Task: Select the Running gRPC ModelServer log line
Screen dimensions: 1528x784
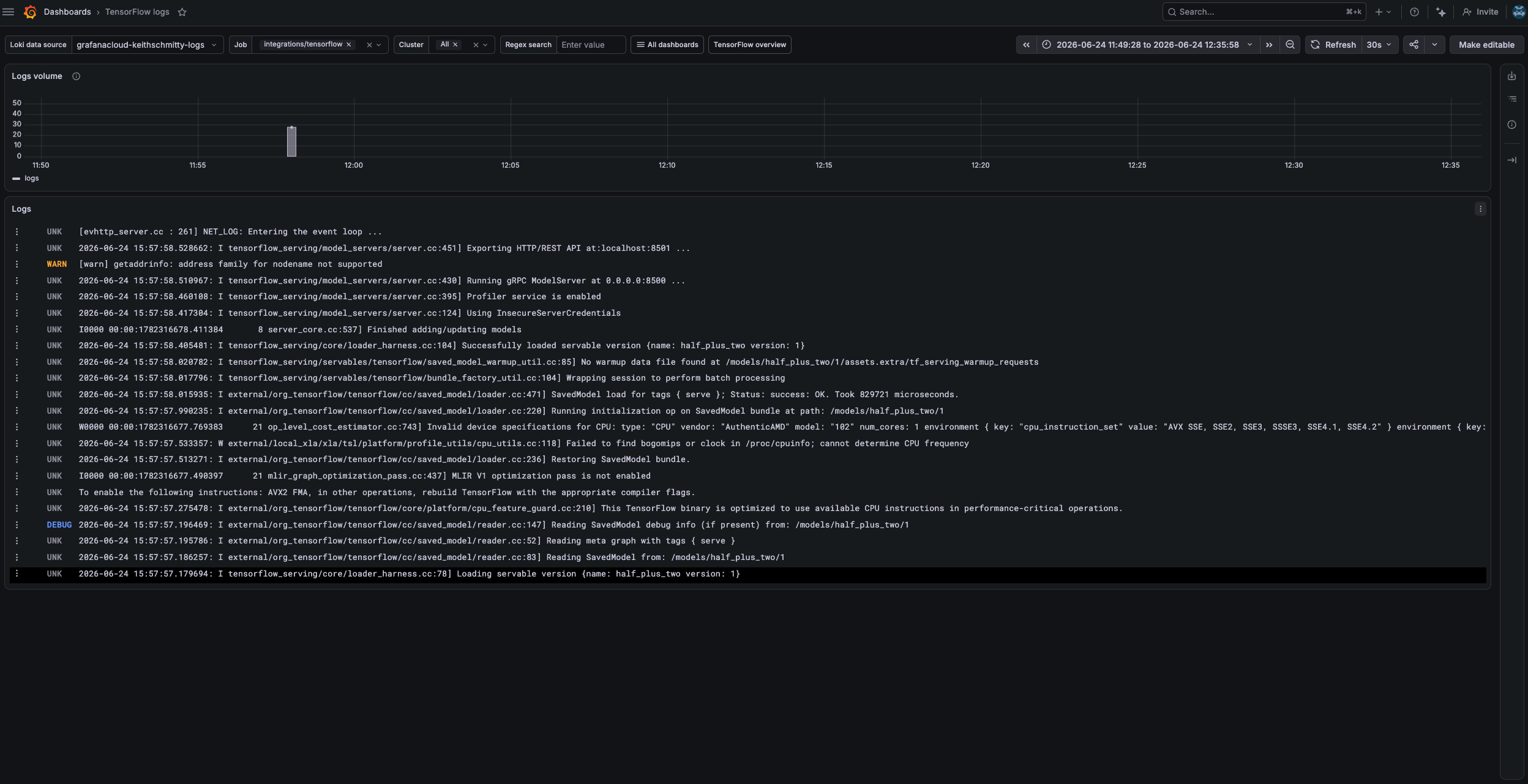Action: [748, 281]
